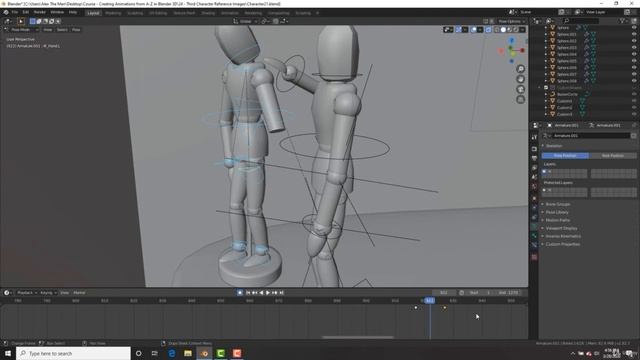Expand the Custom Properties panel
Screen dimensions: 640x360
(x=562, y=244)
